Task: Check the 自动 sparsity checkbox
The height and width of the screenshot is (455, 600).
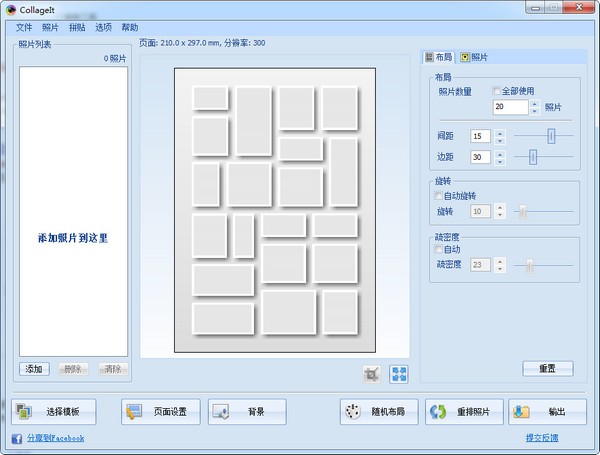Action: click(439, 249)
